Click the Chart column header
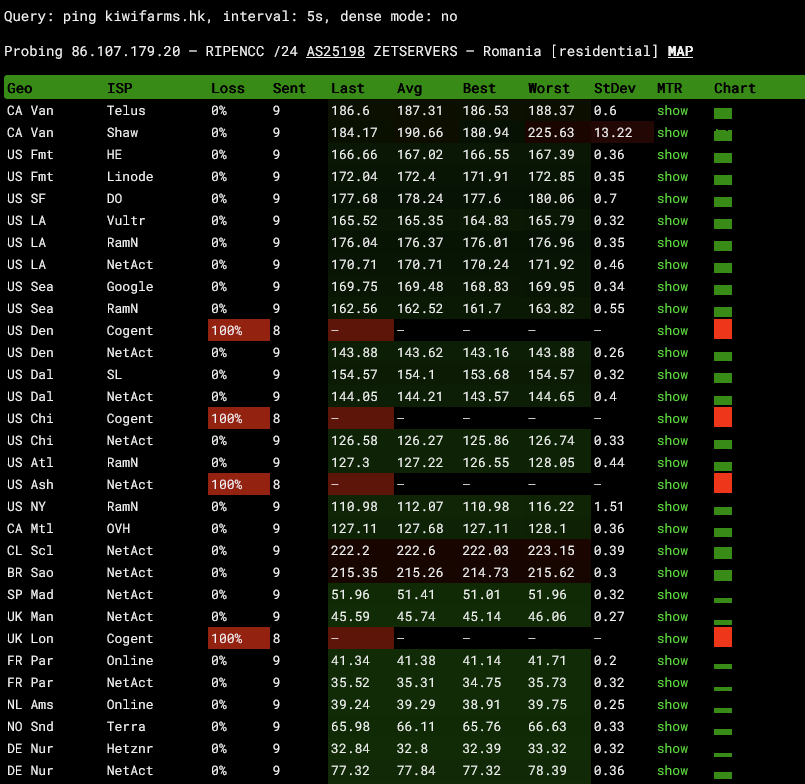The width and height of the screenshot is (805, 784). (x=735, y=88)
